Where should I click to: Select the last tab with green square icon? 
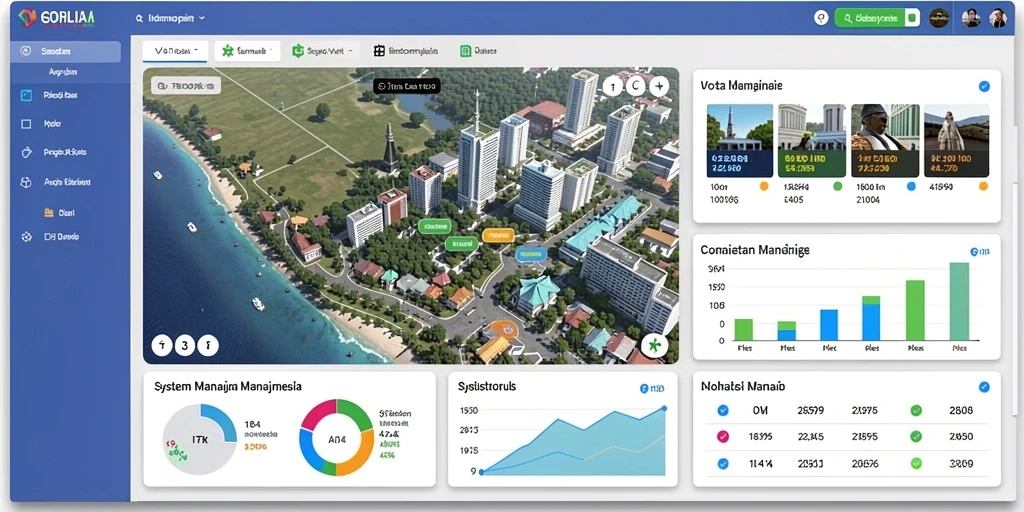click(479, 51)
